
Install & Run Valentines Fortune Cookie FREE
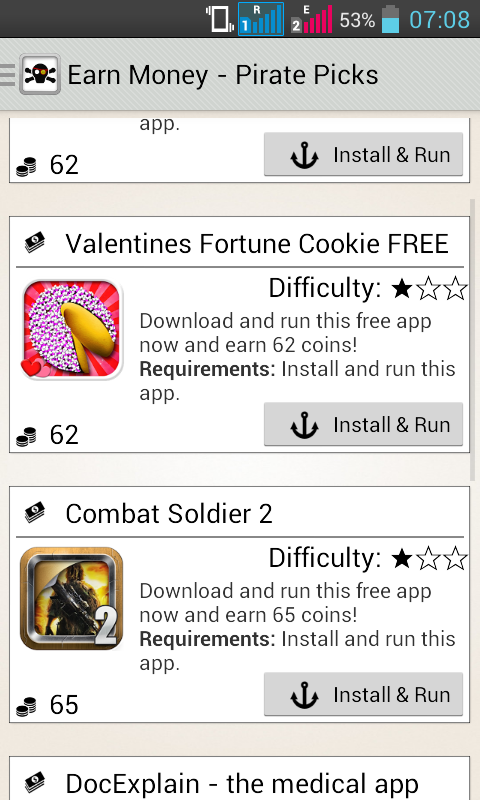point(363,424)
